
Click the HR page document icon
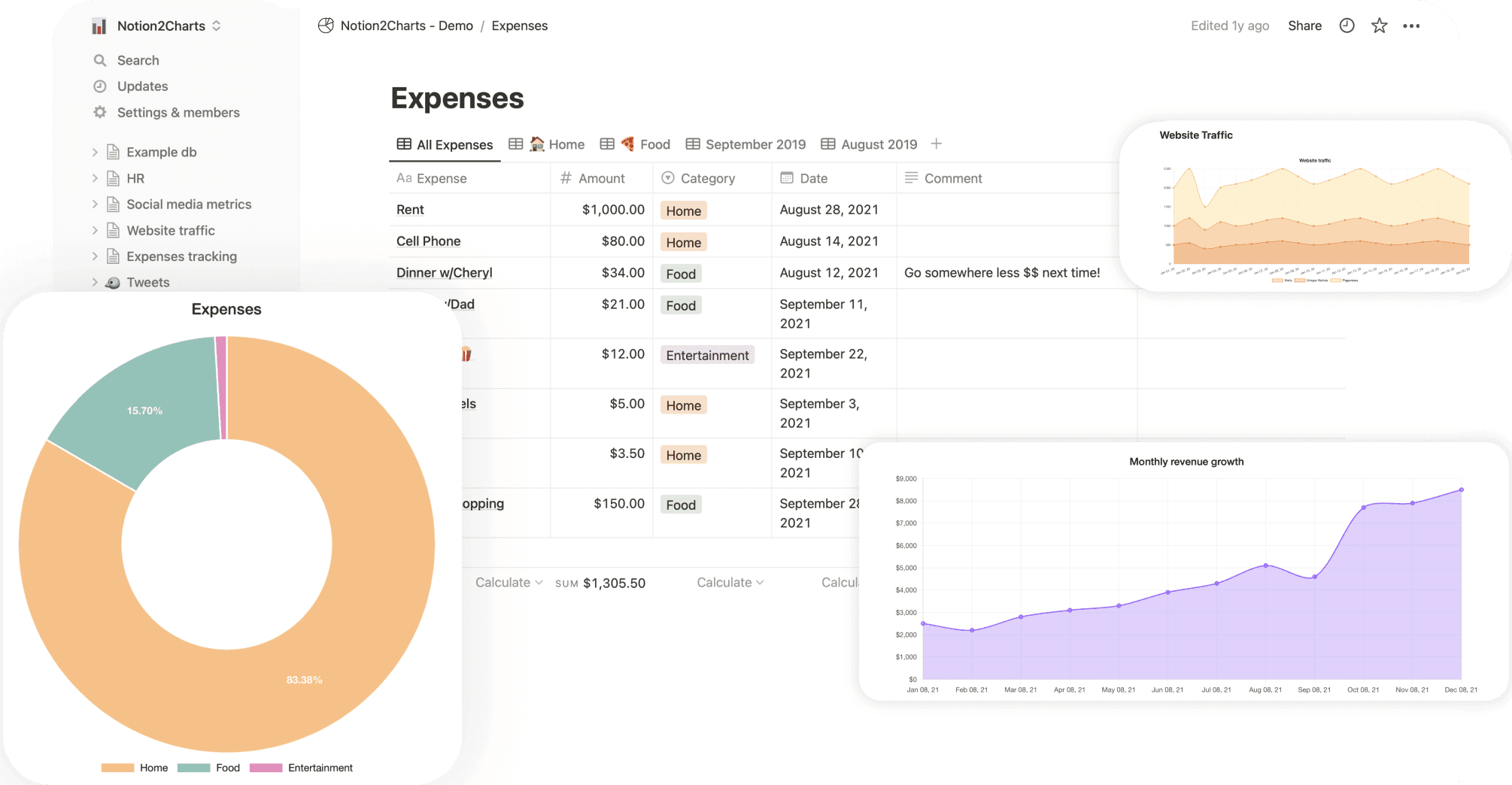113,178
